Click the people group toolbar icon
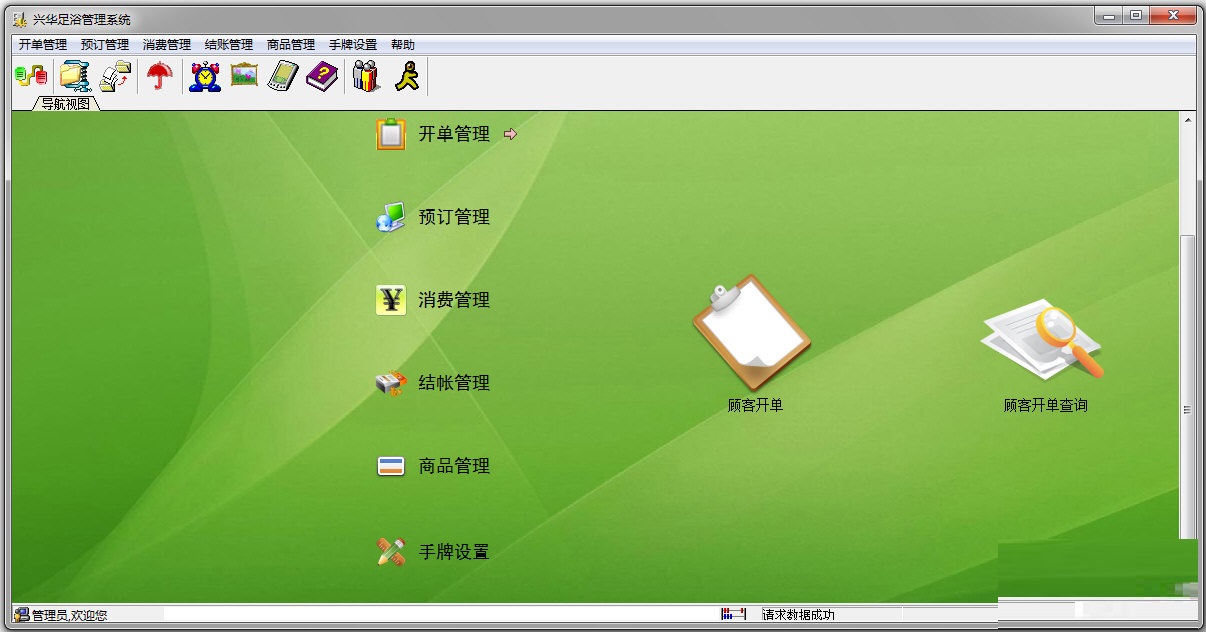 click(365, 74)
